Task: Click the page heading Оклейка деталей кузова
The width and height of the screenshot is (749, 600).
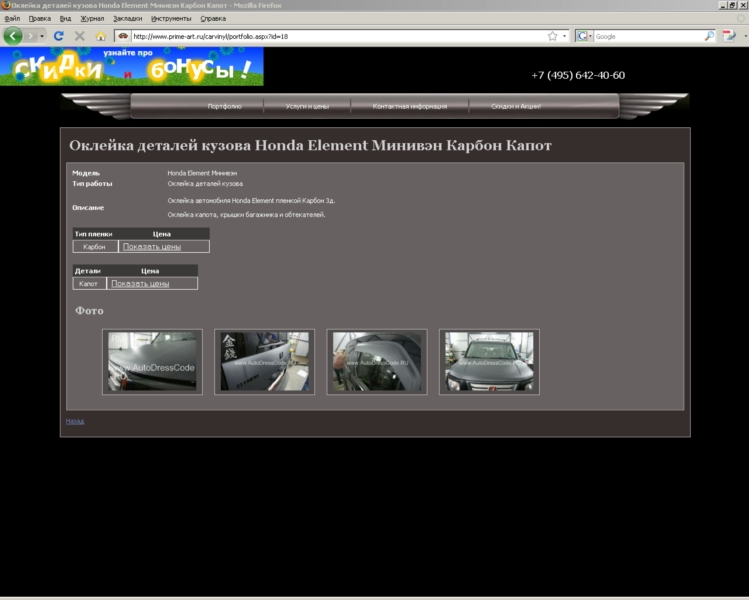Action: [x=310, y=145]
